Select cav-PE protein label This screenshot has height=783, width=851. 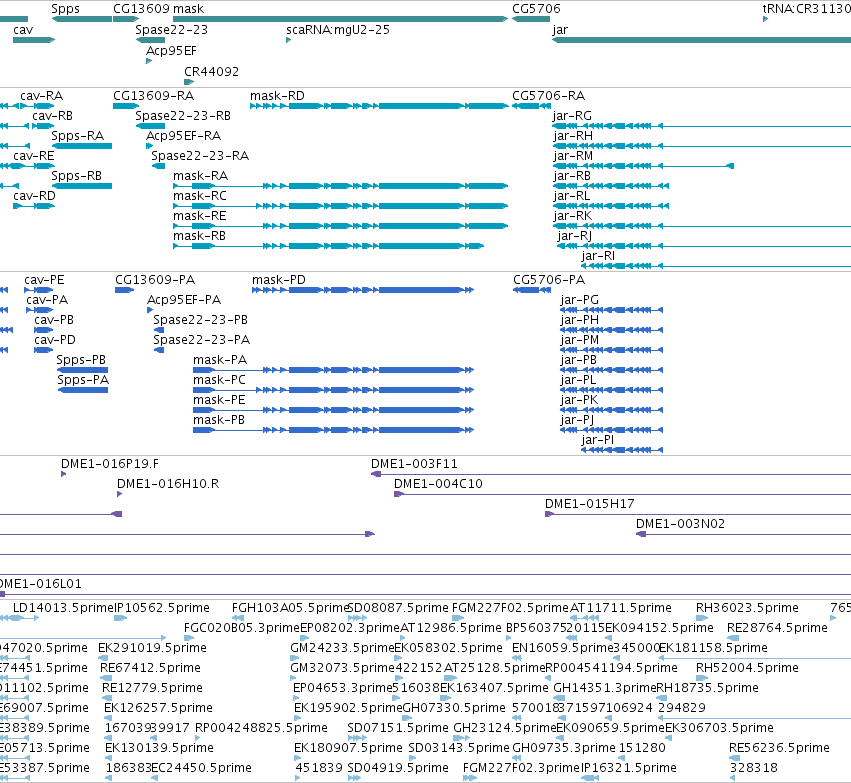click(x=44, y=280)
